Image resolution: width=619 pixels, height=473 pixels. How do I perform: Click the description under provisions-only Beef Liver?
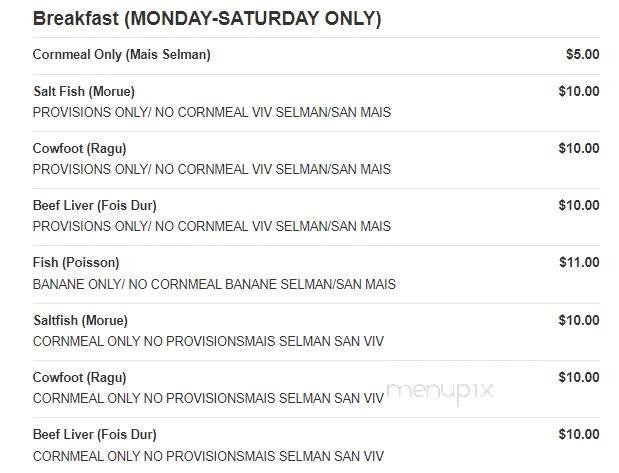pos(211,226)
